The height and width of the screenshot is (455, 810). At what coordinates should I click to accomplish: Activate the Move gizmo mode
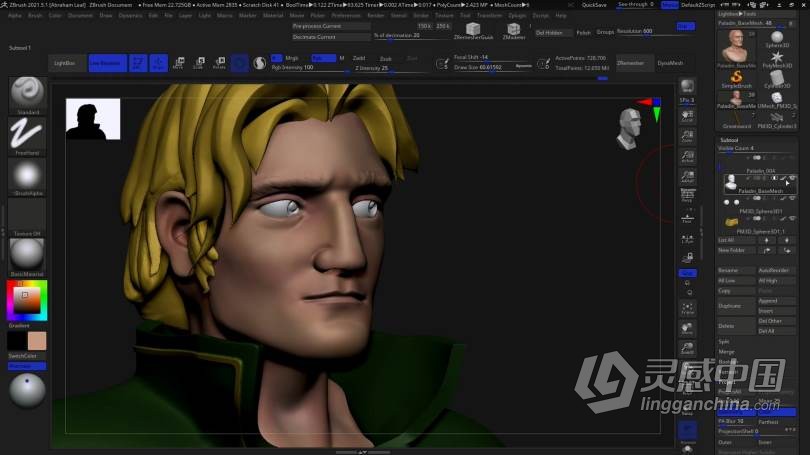point(178,63)
